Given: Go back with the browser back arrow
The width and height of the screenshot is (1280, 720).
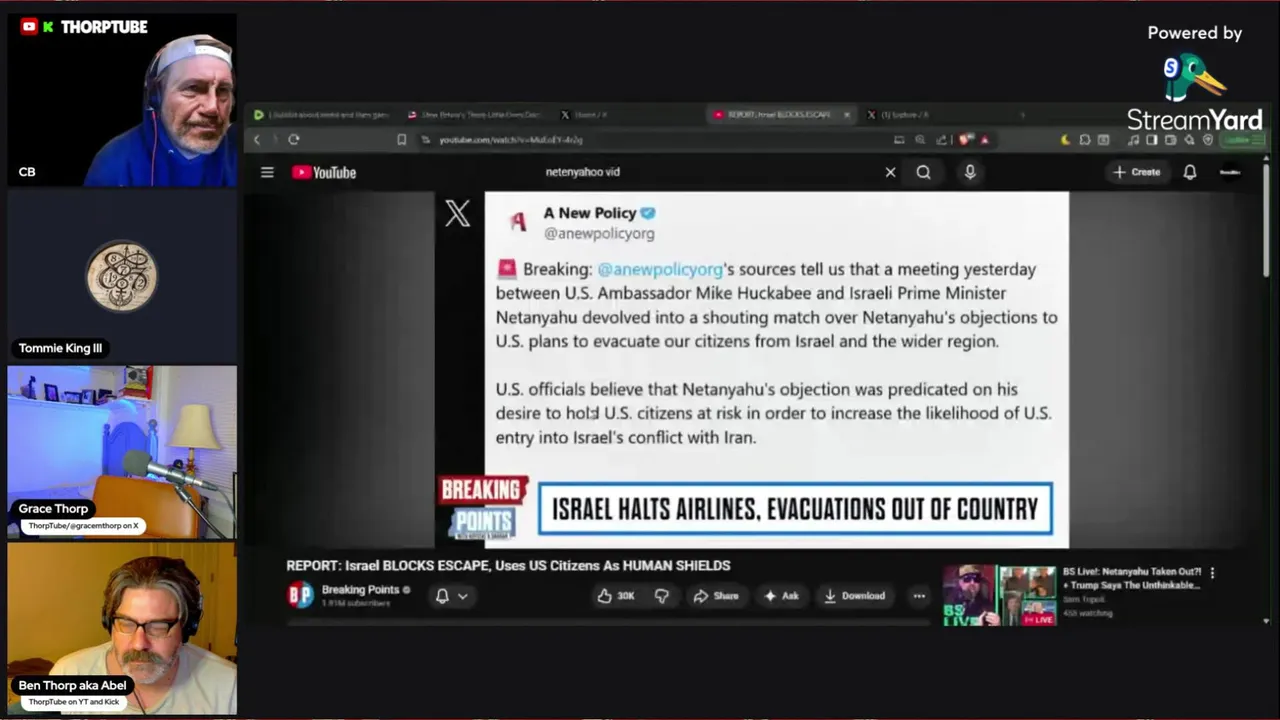Looking at the screenshot, I should pos(257,140).
